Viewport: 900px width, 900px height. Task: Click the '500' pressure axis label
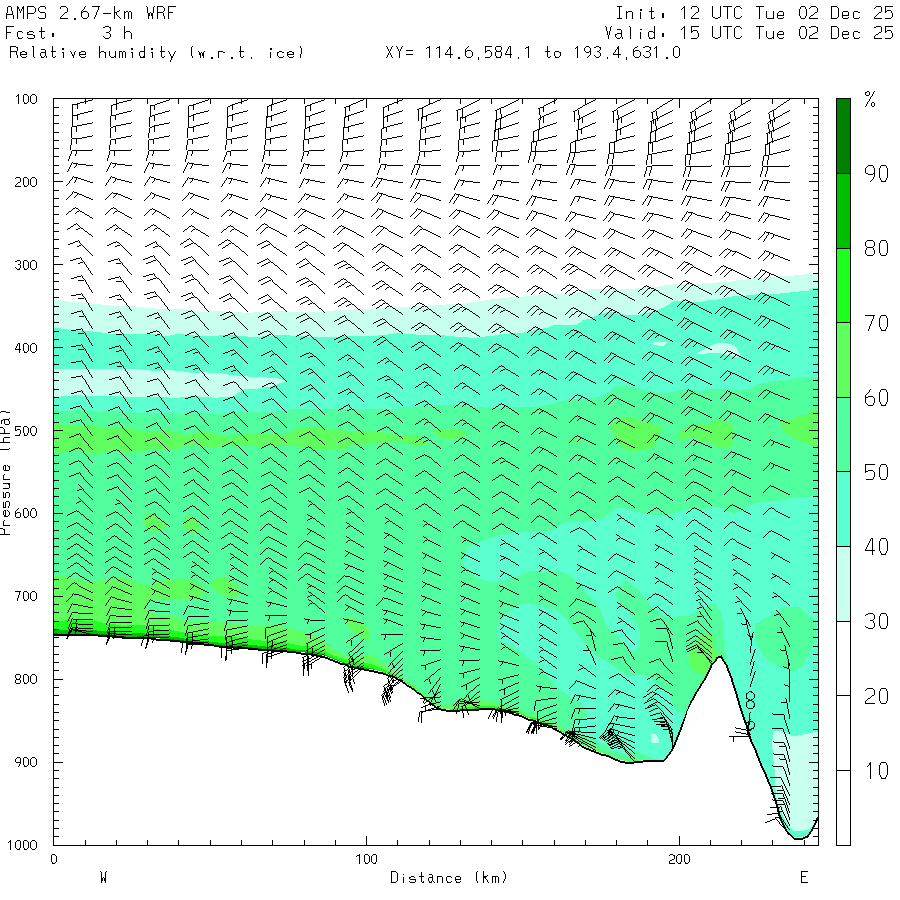[26, 431]
